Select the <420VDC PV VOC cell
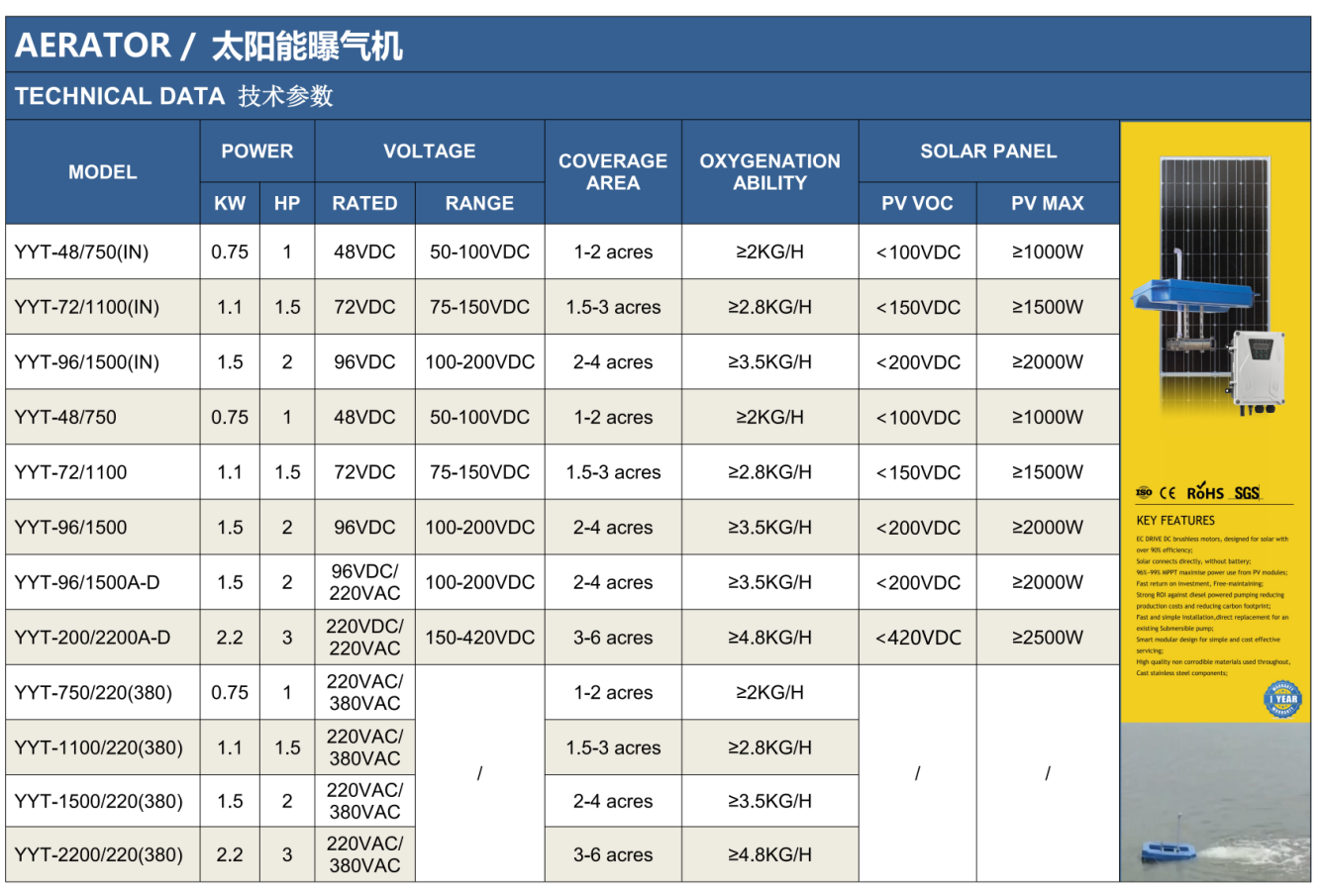Viewport: 1321px width, 896px height. tap(917, 638)
